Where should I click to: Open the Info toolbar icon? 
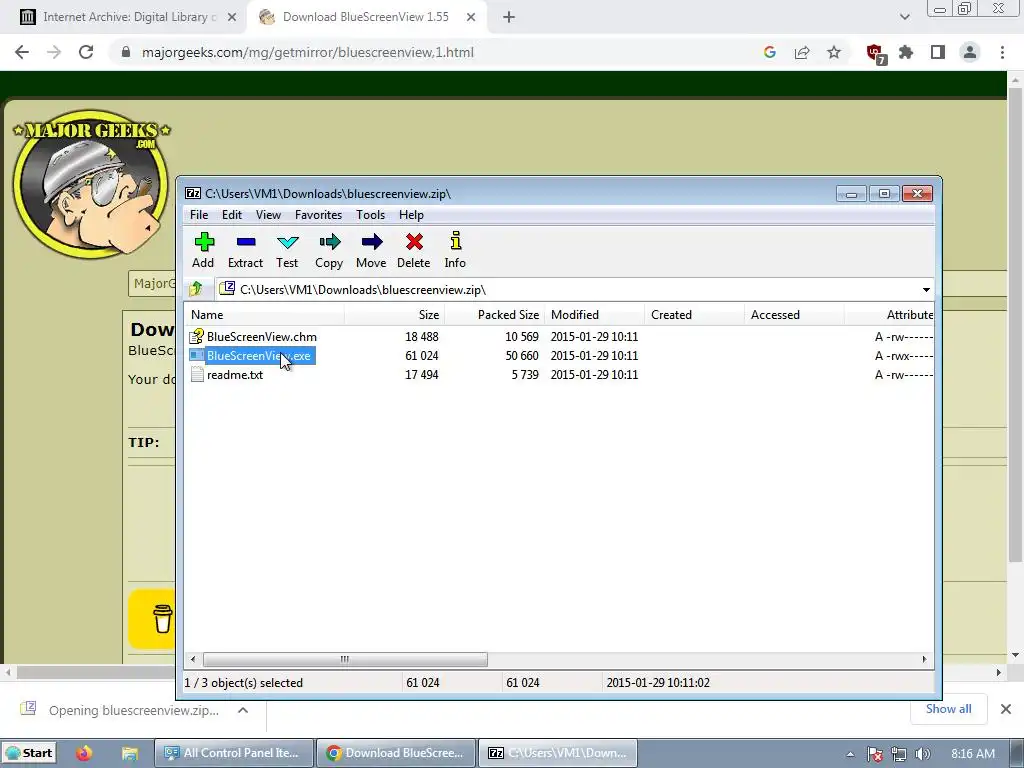pos(455,250)
